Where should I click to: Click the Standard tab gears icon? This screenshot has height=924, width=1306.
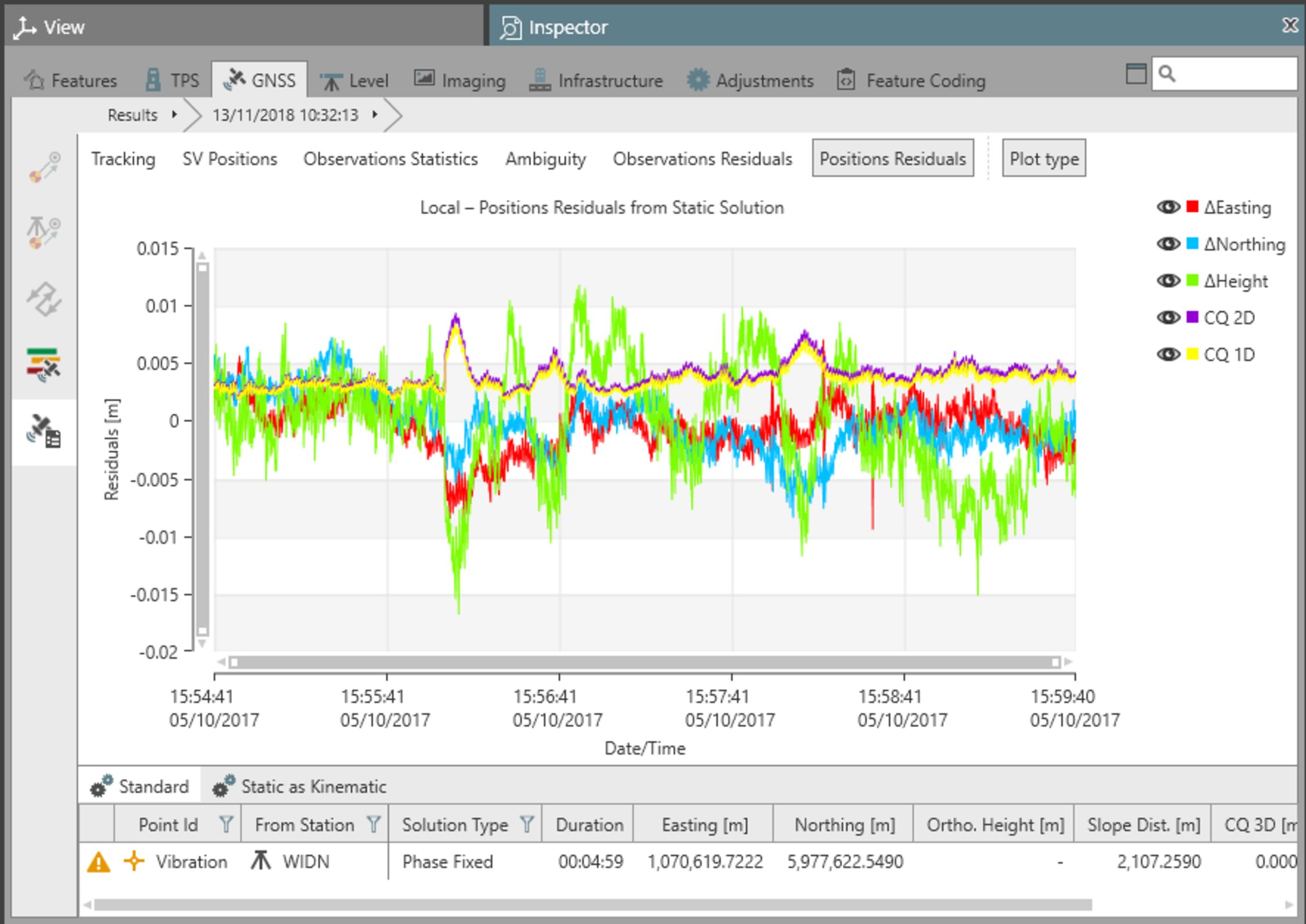[x=101, y=786]
